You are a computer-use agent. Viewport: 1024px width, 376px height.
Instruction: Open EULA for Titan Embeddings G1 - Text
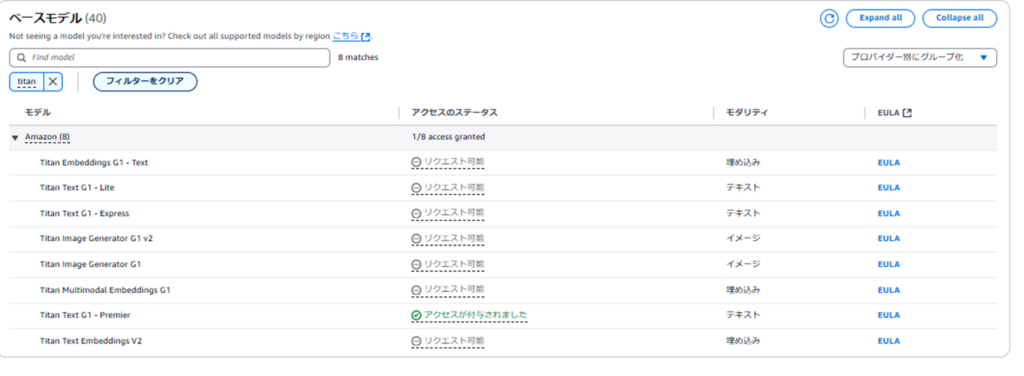888,163
